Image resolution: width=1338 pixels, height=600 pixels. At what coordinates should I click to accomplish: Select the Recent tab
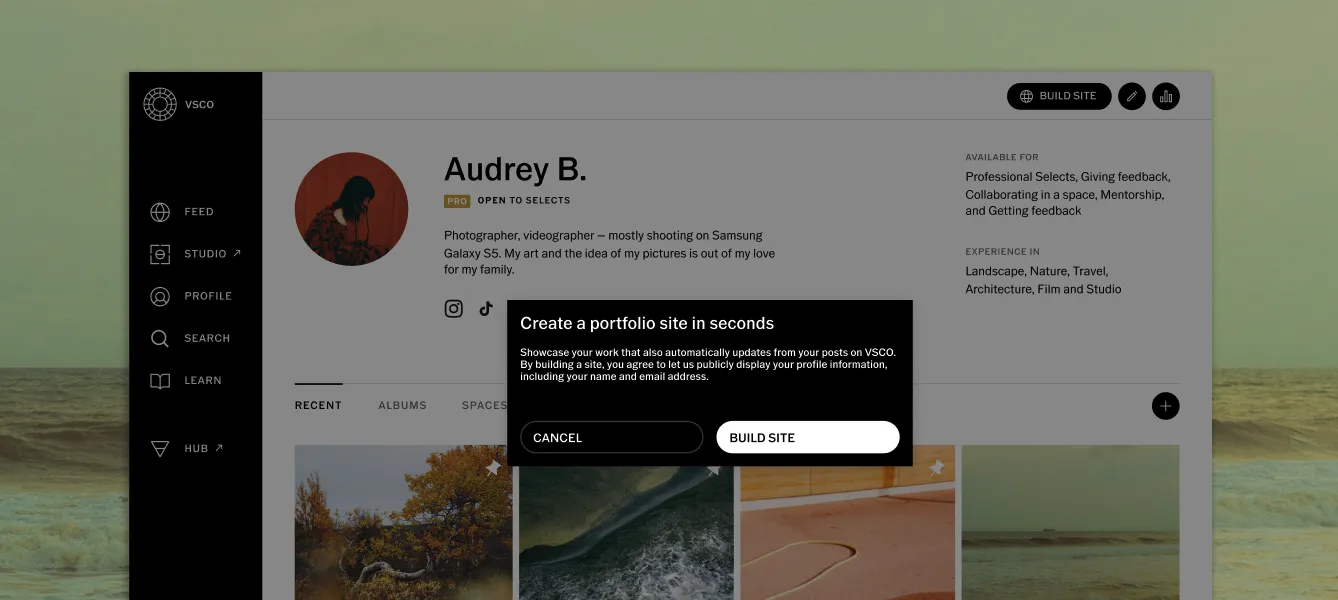(x=318, y=405)
